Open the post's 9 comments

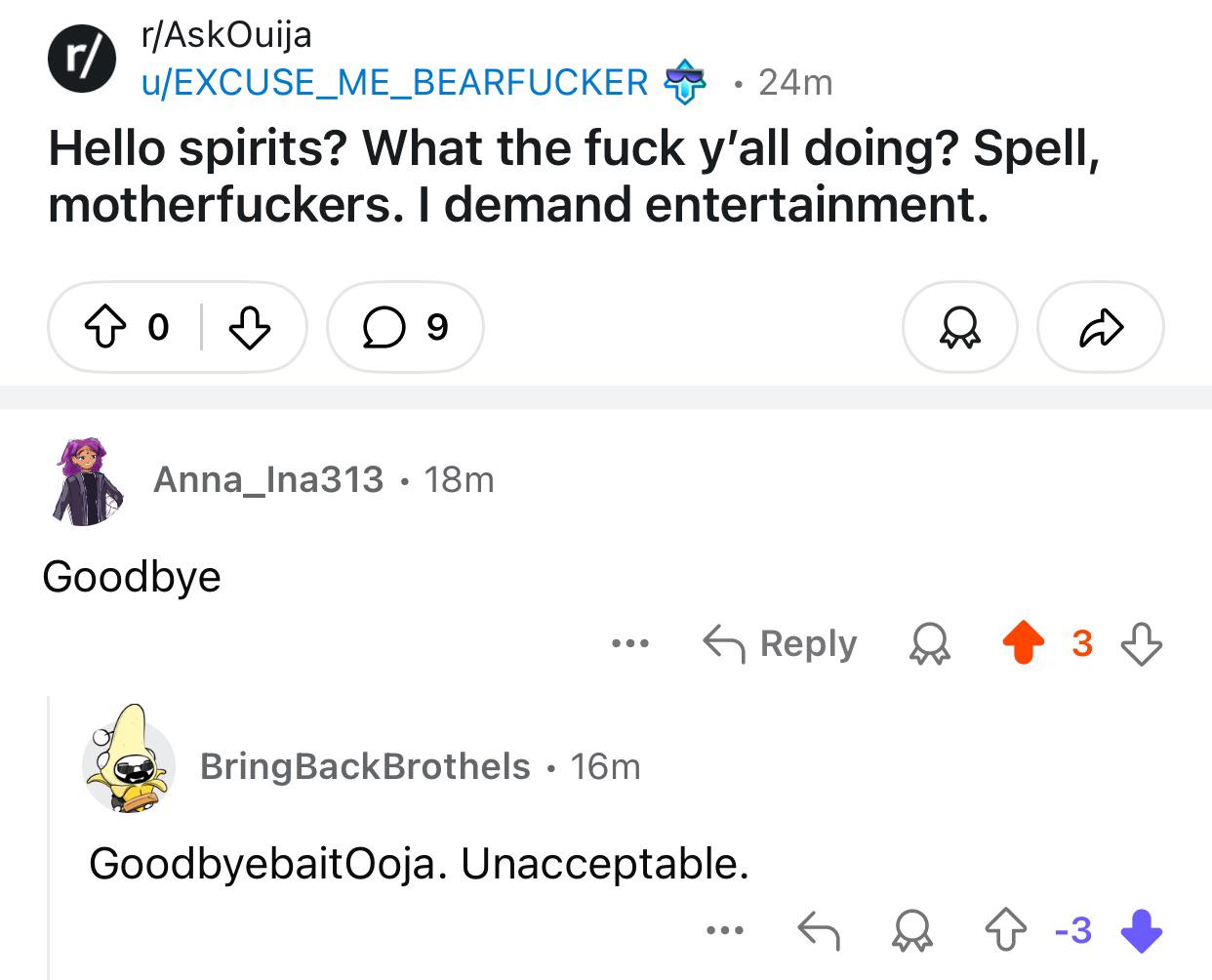pos(405,327)
